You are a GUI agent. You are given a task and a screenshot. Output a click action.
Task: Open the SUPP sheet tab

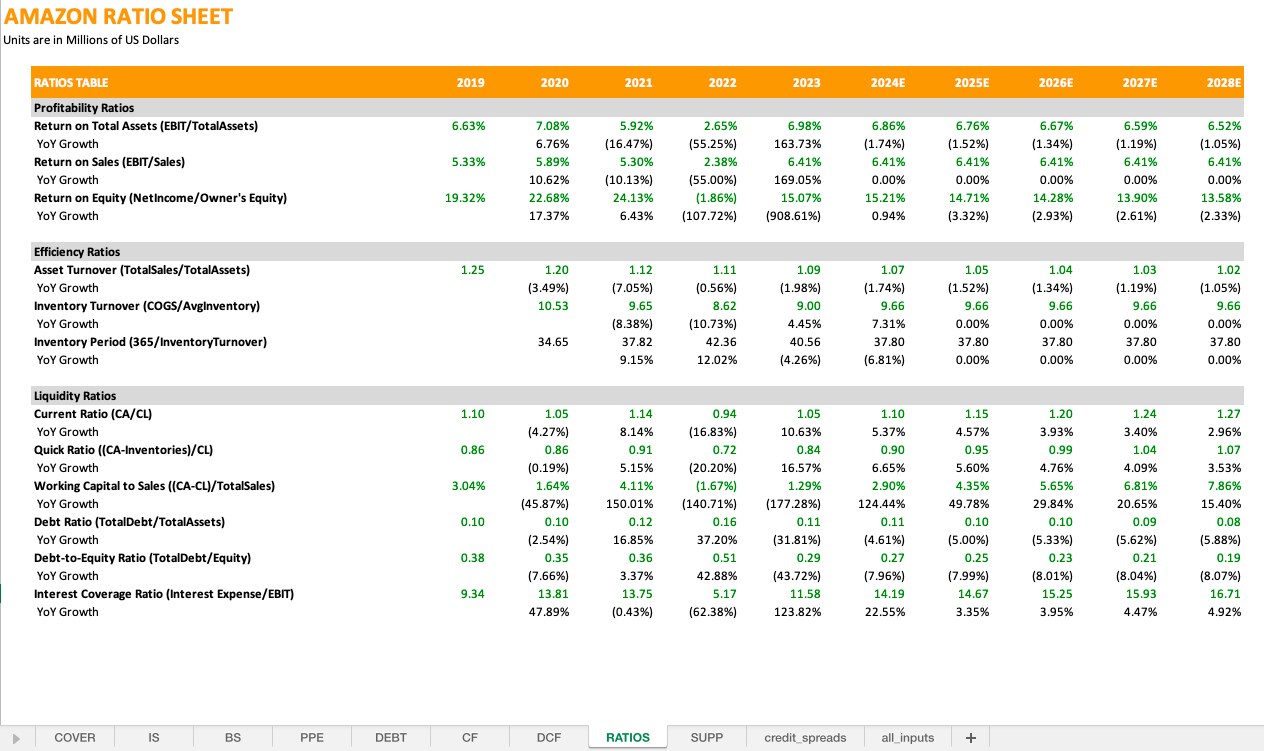click(x=707, y=738)
